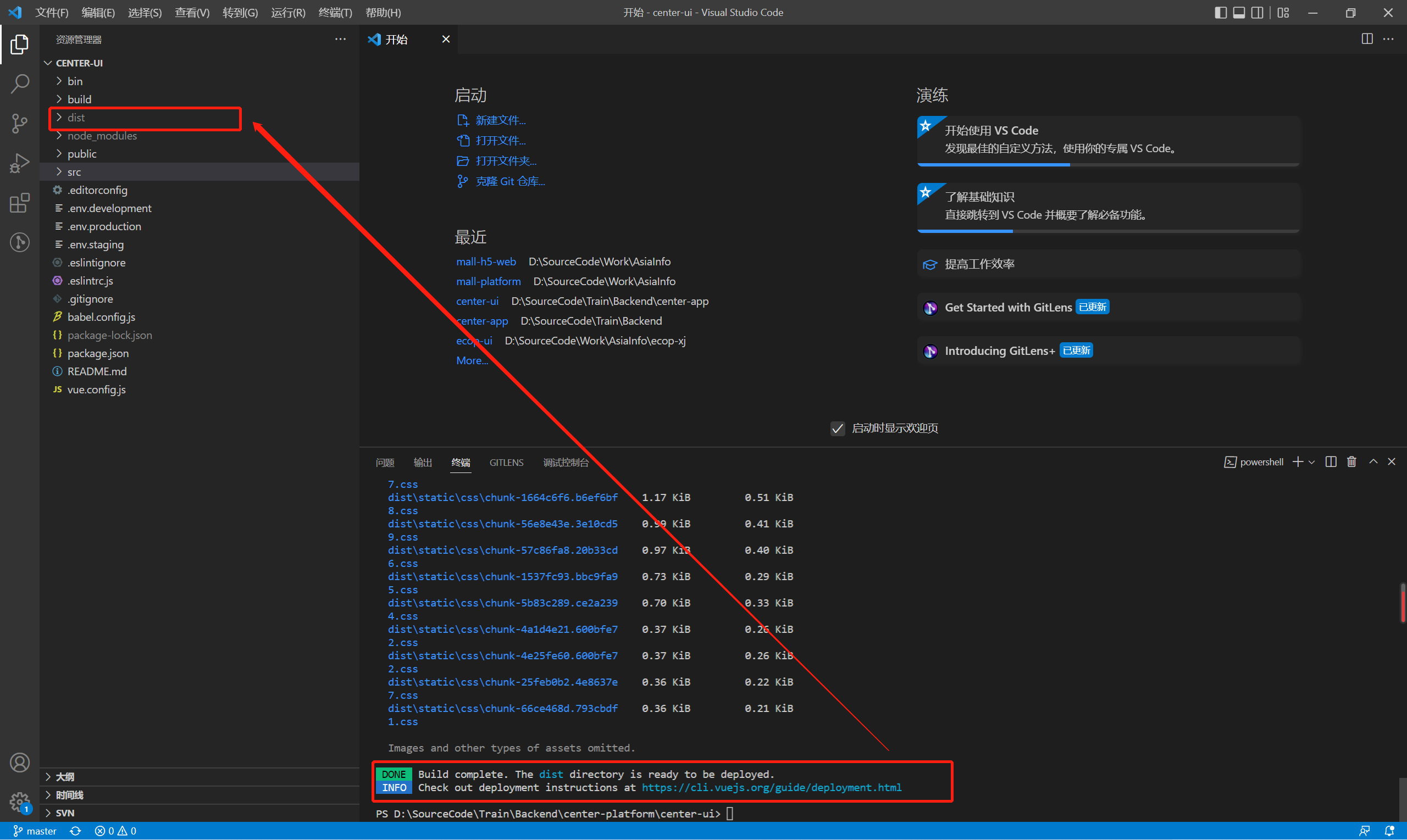1407x840 pixels.
Task: Expand the SVN section
Action: [200, 813]
